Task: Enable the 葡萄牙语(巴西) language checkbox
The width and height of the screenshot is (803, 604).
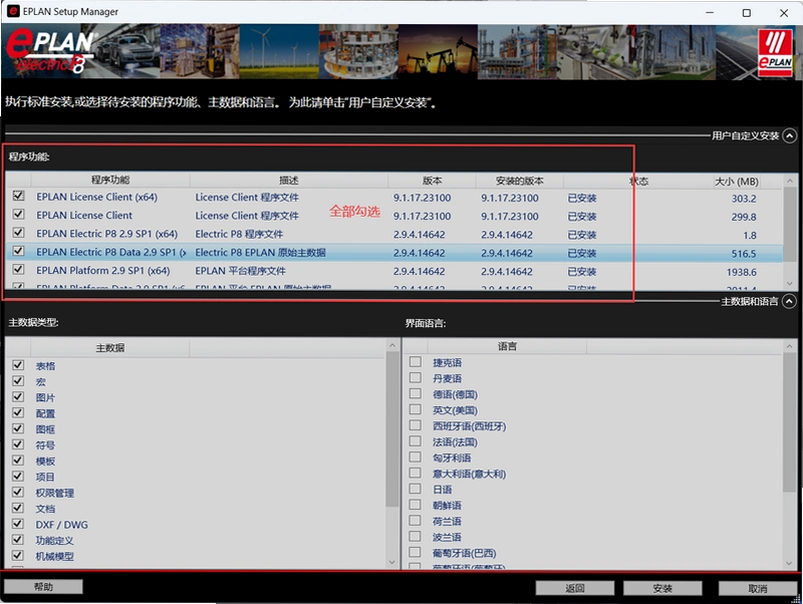Action: click(x=415, y=553)
